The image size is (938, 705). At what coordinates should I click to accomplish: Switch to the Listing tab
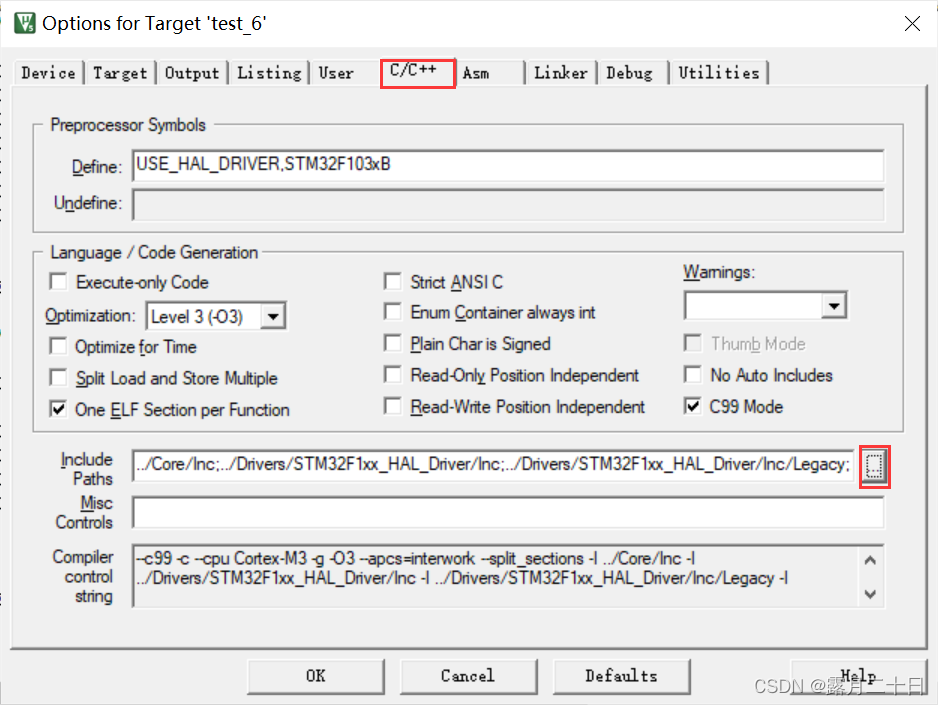tap(269, 73)
